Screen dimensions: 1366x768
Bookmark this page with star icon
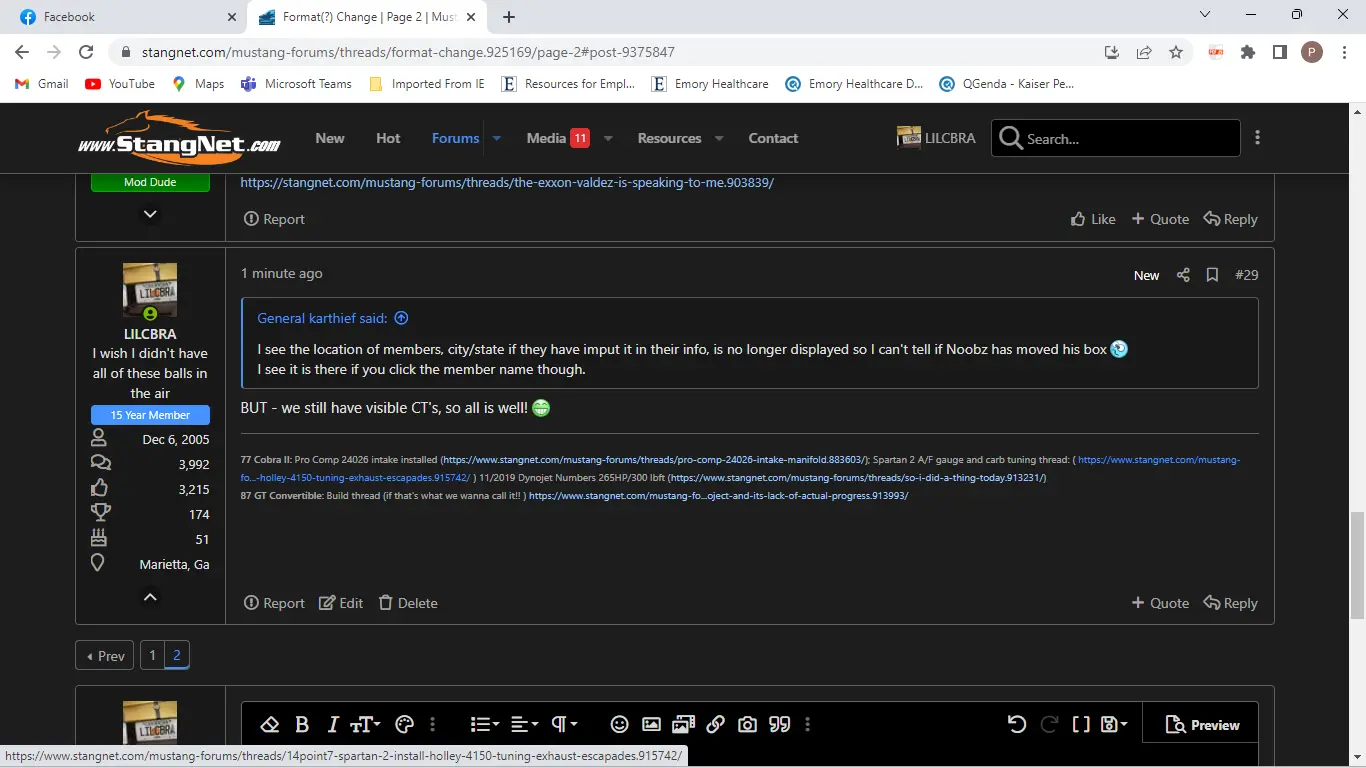pos(1176,52)
